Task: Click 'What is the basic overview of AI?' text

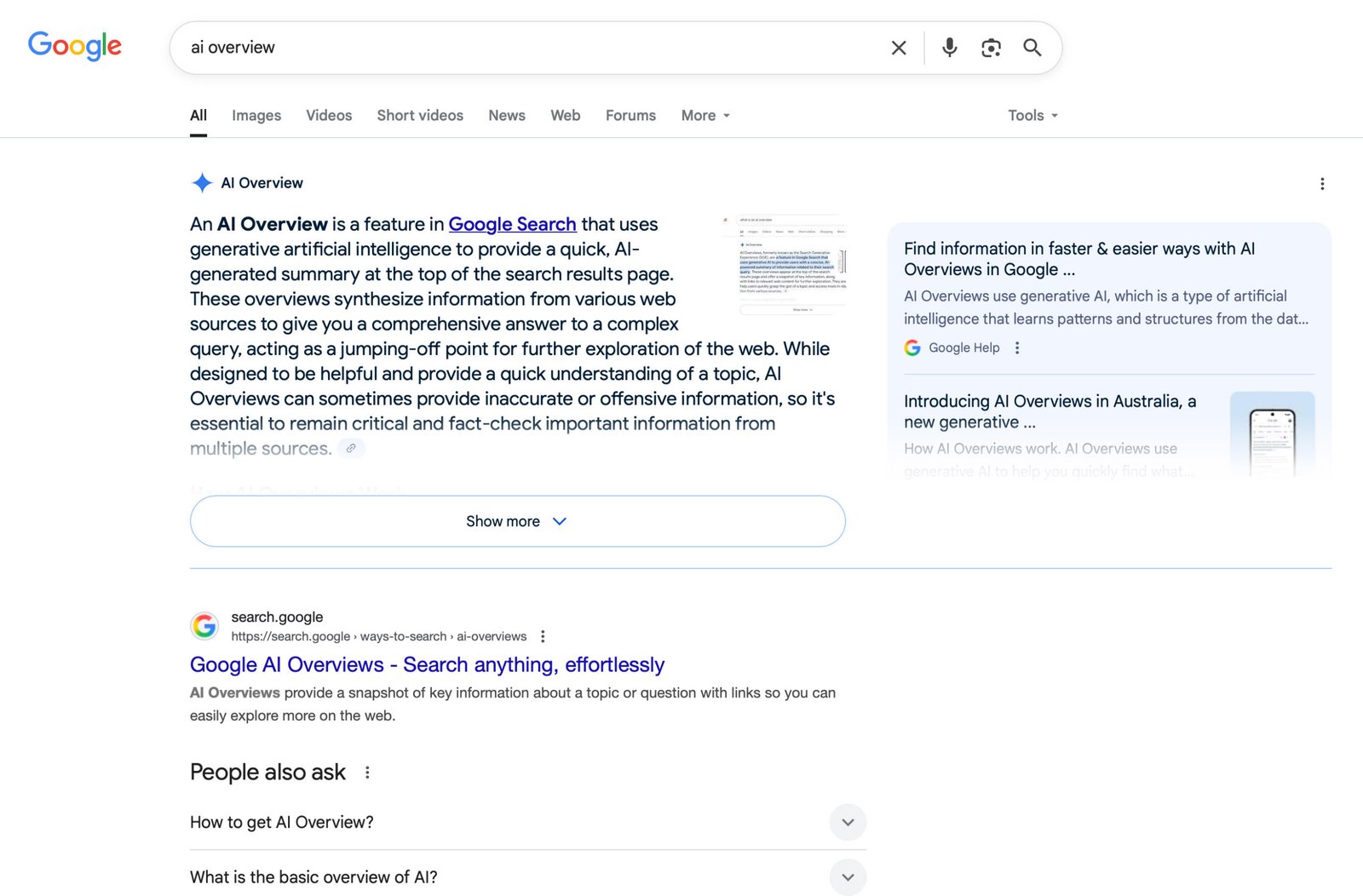Action: (x=313, y=876)
